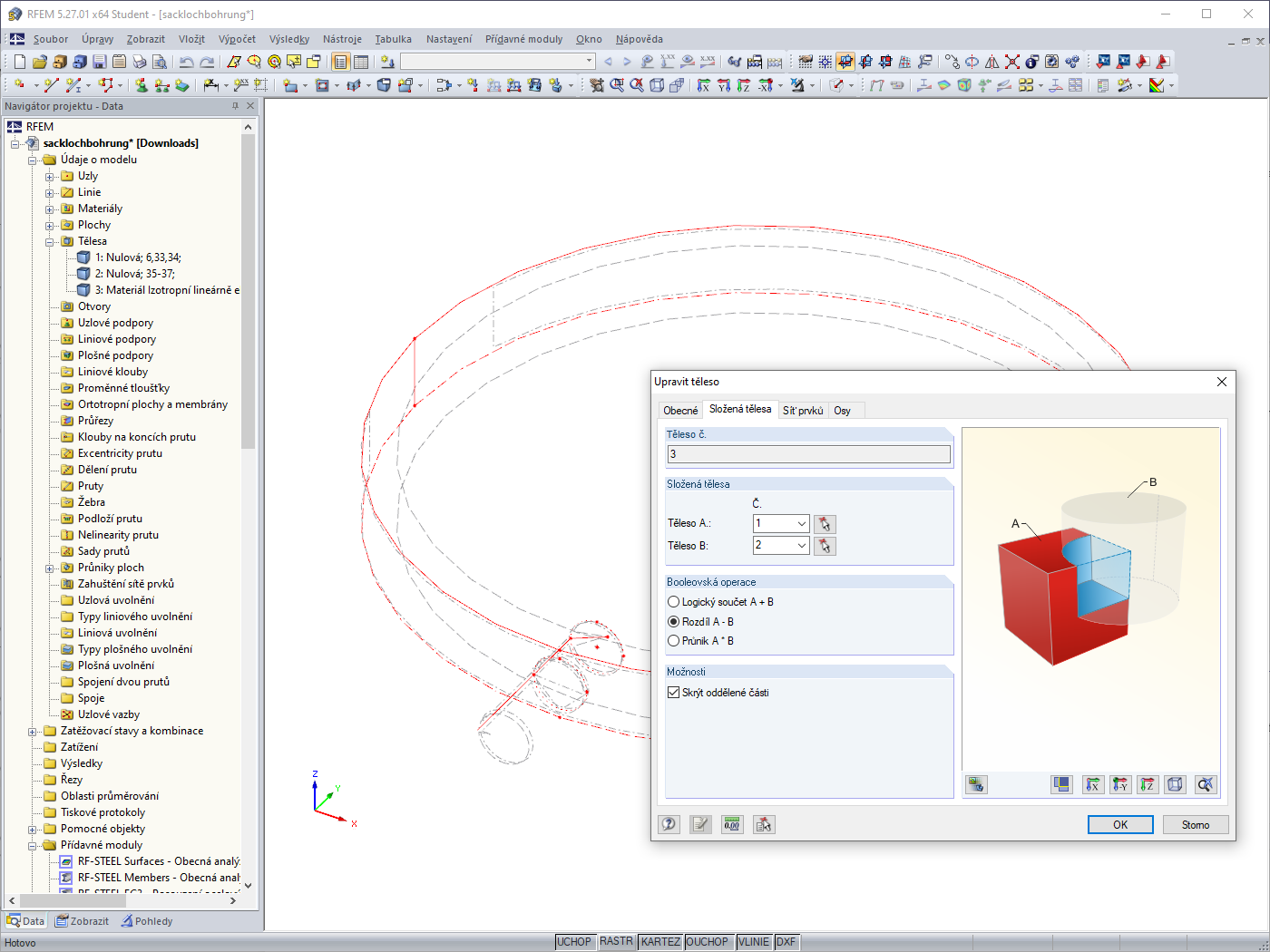Click the units and decimals 0.00 icon

pyautogui.click(x=732, y=824)
